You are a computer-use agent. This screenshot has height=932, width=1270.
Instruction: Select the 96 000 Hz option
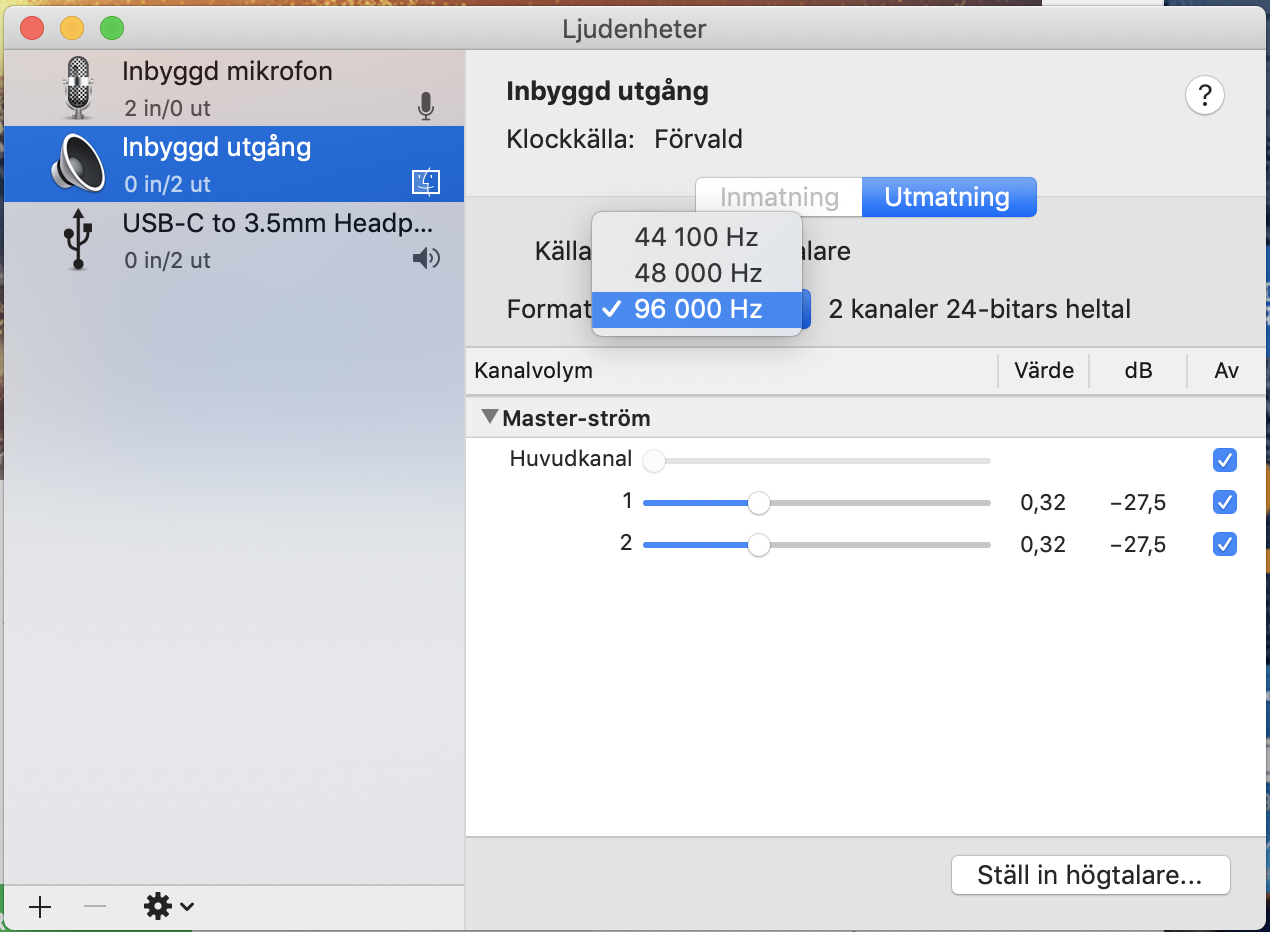click(x=696, y=309)
